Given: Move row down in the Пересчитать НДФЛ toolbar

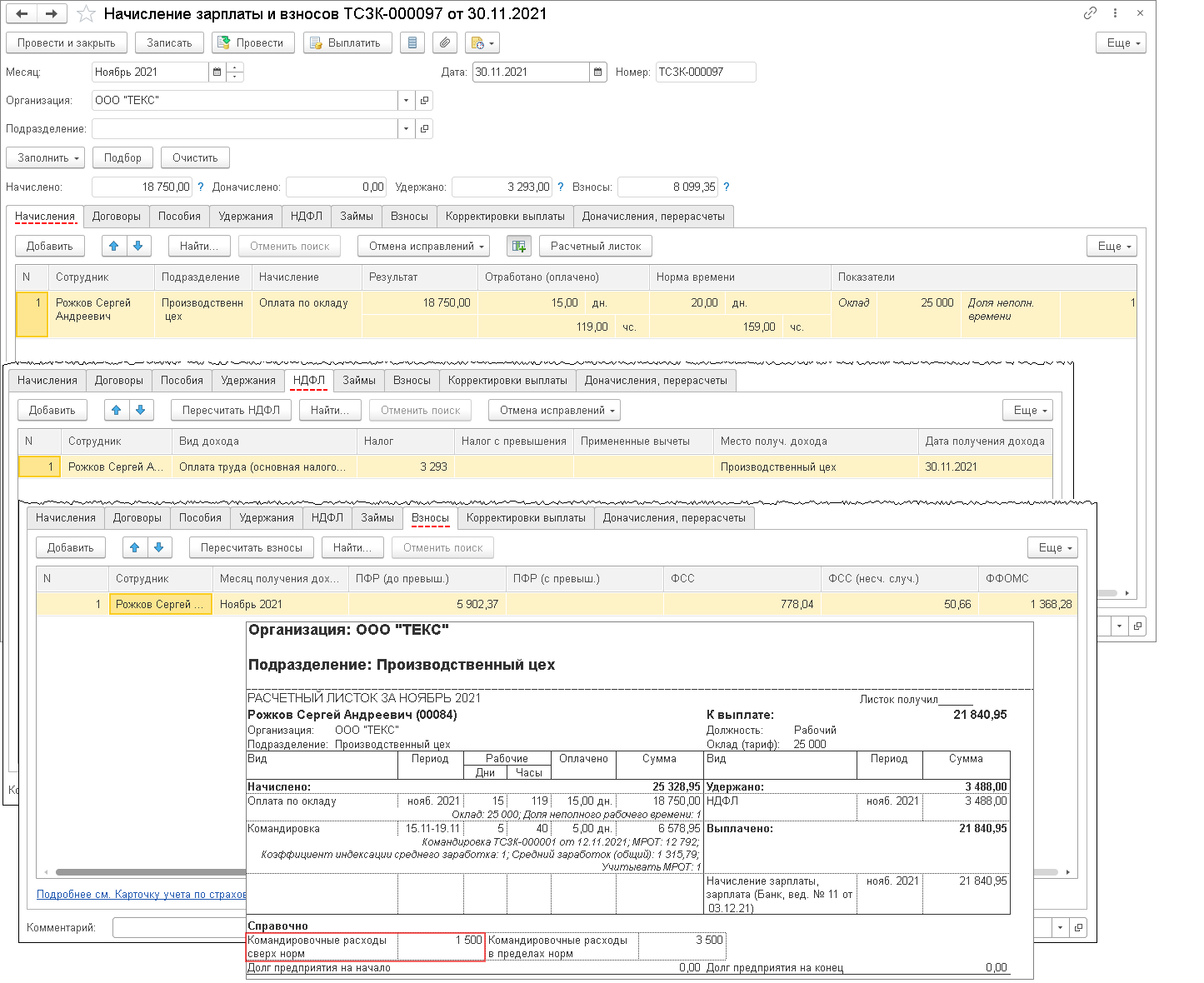Looking at the screenshot, I should [141, 410].
